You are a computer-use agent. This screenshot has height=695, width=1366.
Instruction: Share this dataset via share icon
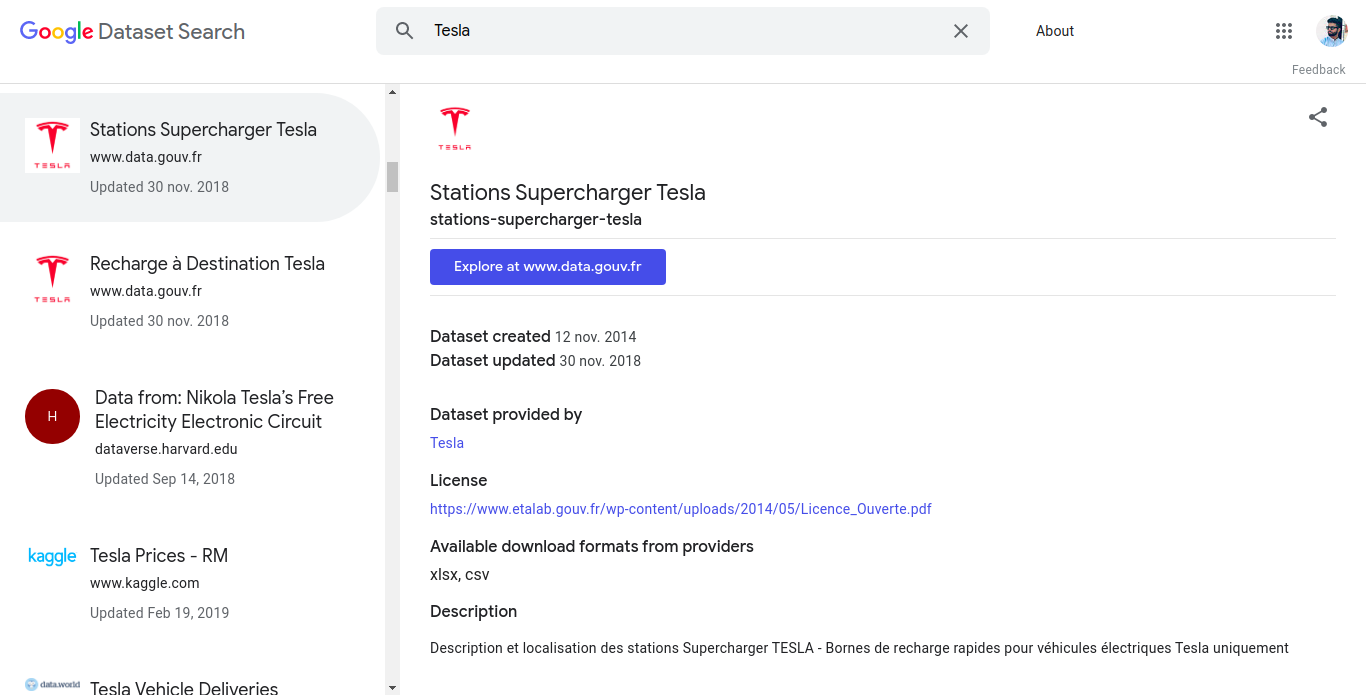coord(1318,117)
